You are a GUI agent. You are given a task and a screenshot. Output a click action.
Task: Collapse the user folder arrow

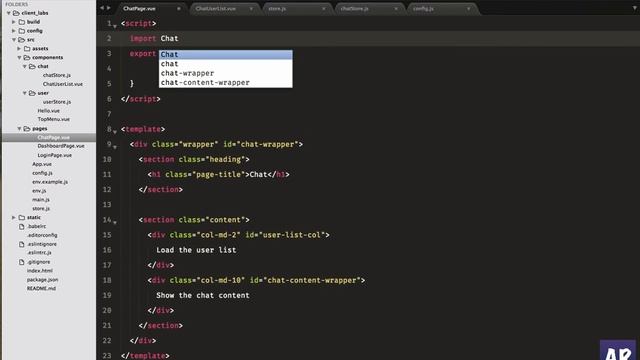click(x=24, y=93)
